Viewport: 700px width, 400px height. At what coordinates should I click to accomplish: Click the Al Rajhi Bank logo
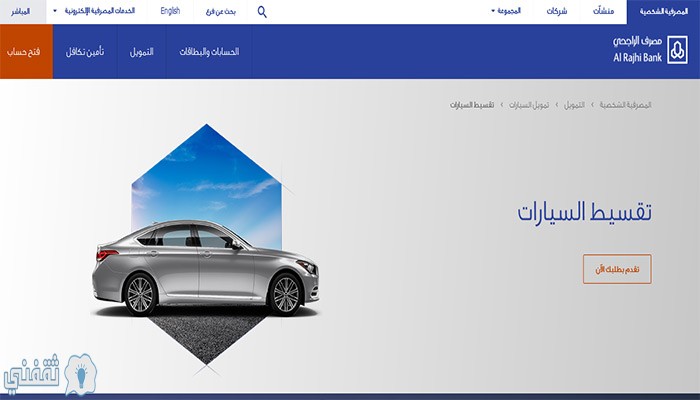650,50
